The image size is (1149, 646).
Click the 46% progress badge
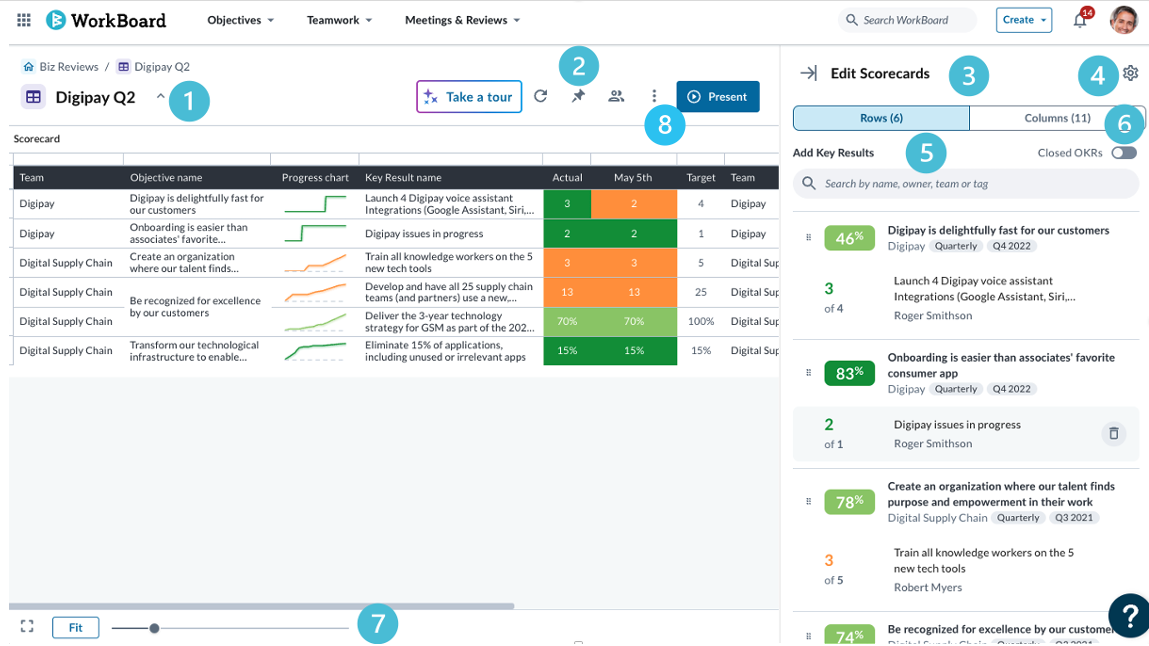click(x=849, y=238)
